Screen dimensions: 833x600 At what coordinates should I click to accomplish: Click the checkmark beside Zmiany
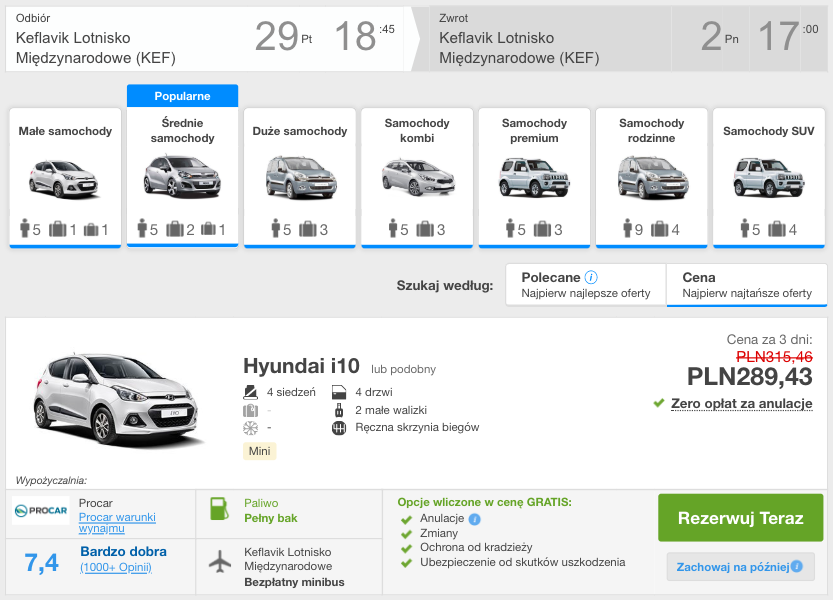click(x=406, y=534)
